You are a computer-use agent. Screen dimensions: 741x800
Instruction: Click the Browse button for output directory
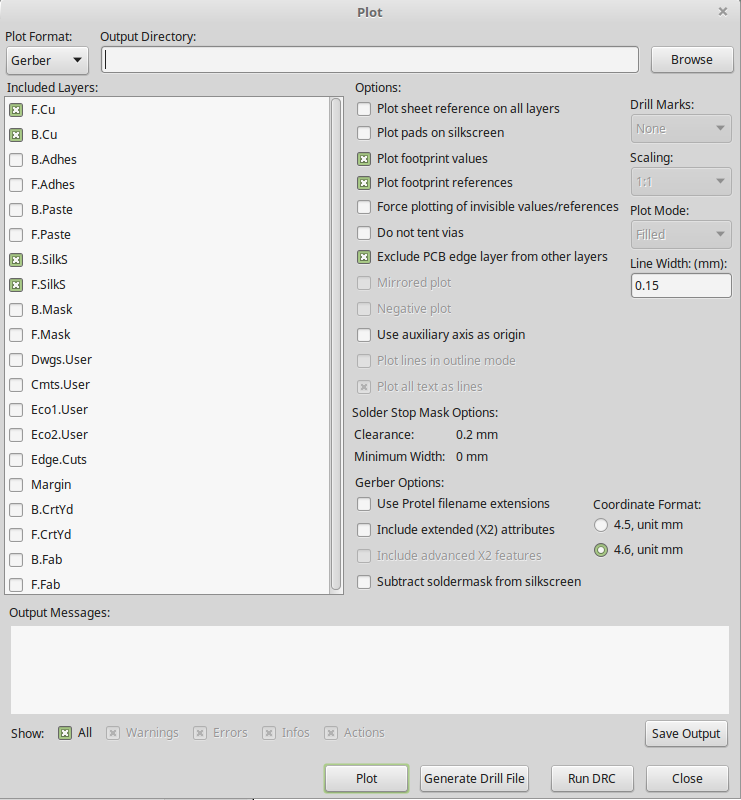[691, 60]
